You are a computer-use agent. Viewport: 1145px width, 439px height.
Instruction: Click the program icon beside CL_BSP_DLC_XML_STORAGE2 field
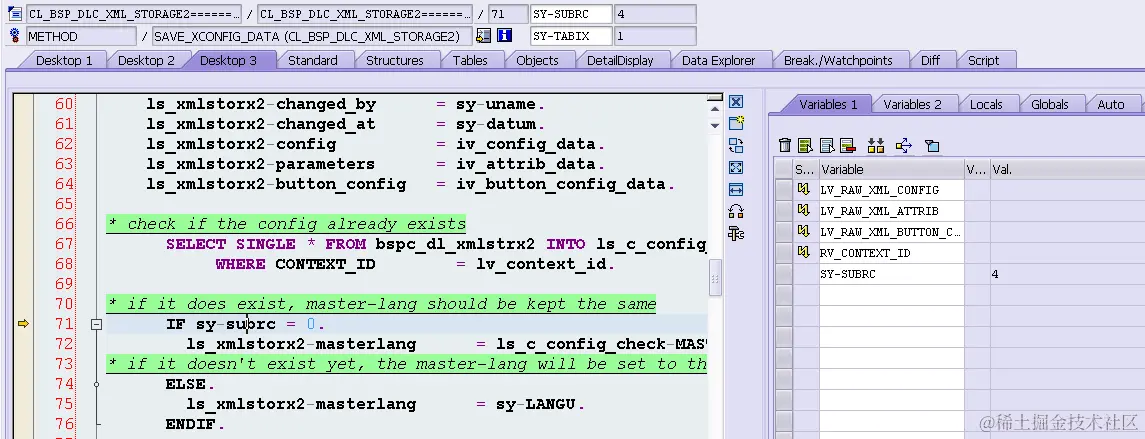tap(15, 14)
